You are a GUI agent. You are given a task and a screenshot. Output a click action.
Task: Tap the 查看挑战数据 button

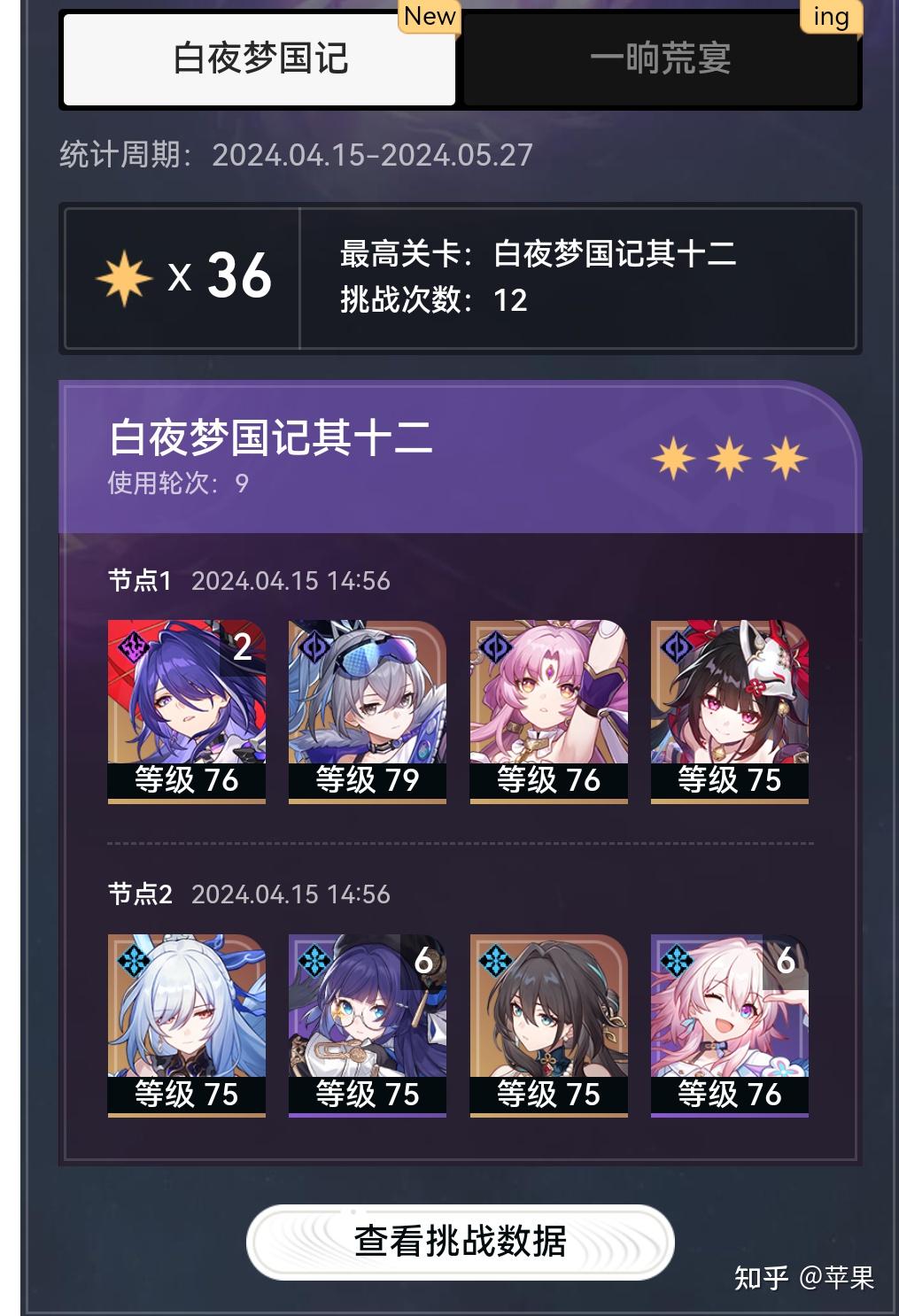(460, 1241)
